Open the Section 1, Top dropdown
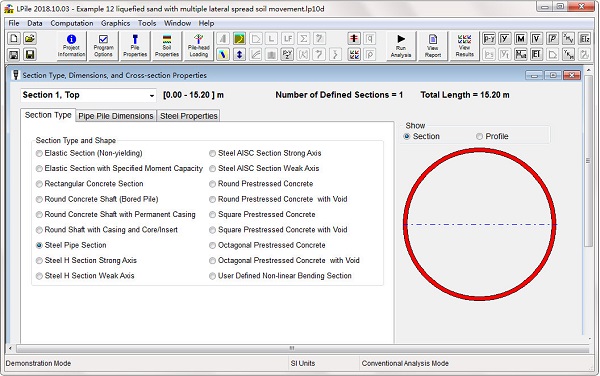Image resolution: width=600 pixels, height=376 pixels. [x=88, y=95]
